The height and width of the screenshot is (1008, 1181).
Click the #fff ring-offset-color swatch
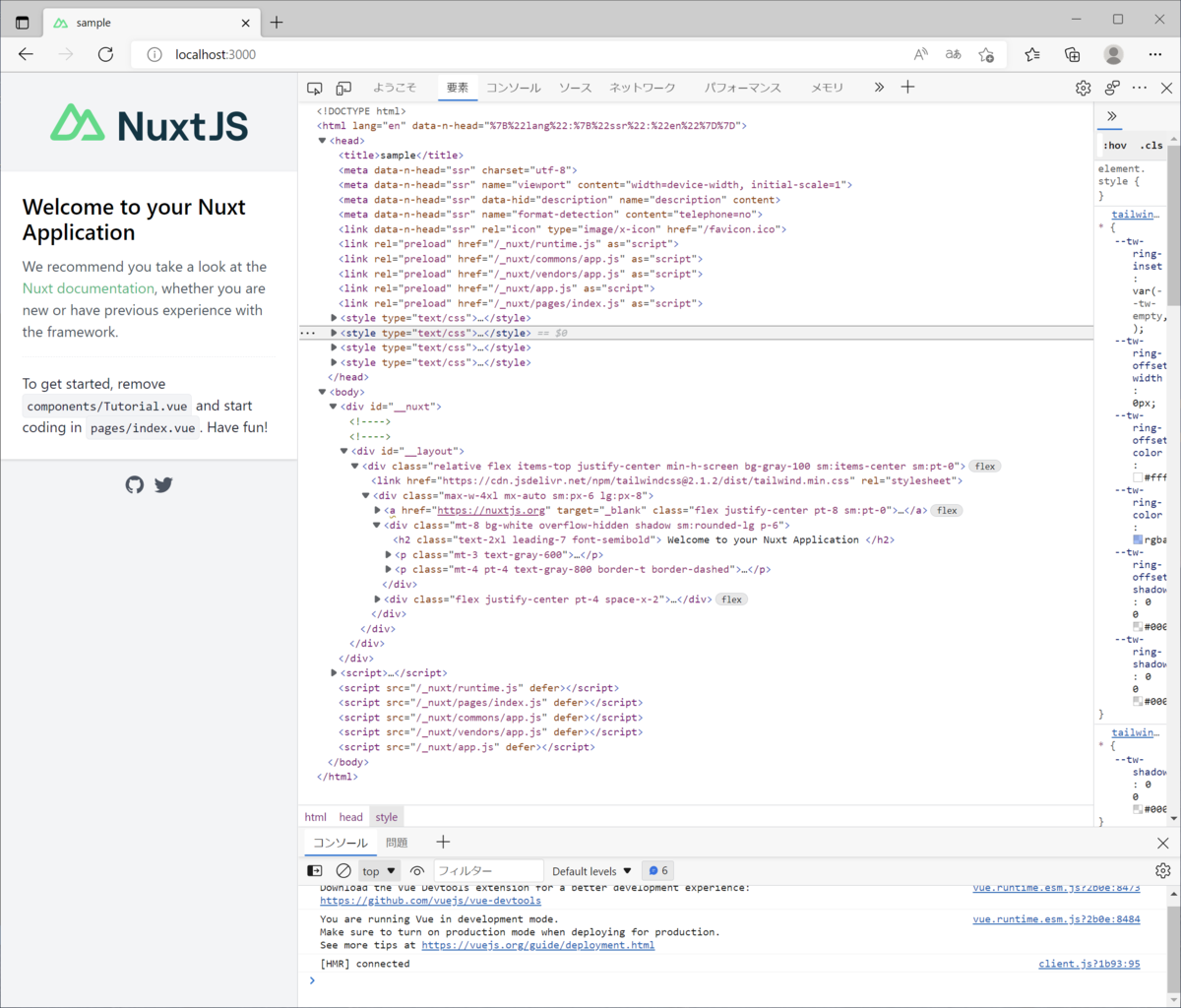tap(1138, 477)
